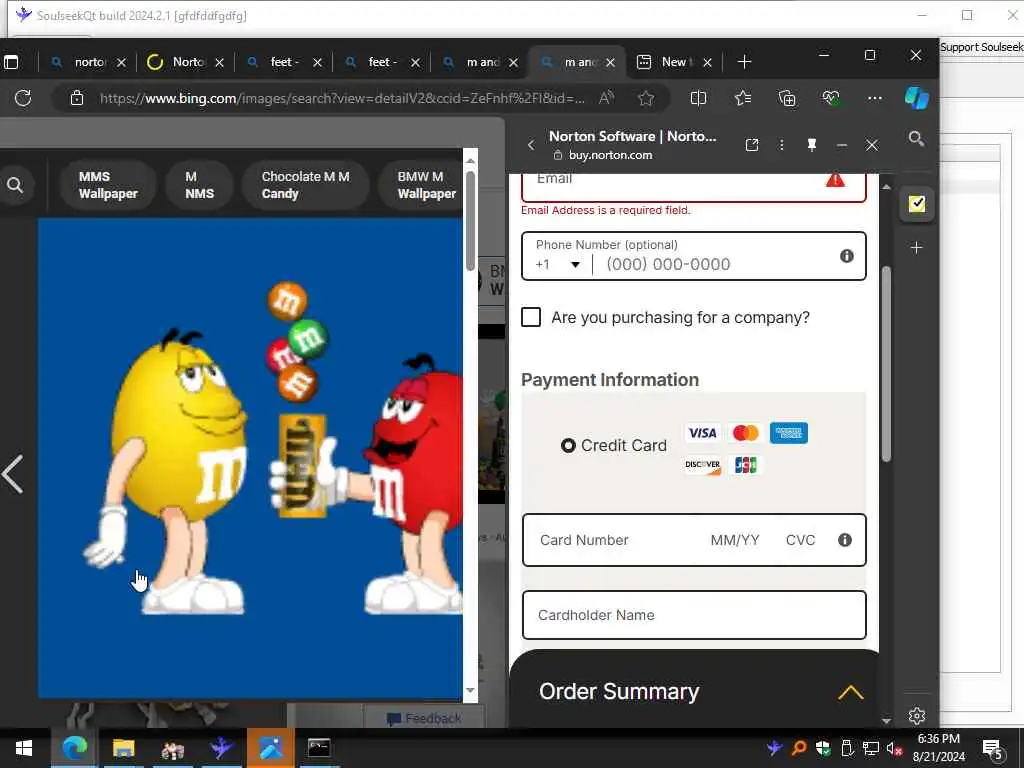The width and height of the screenshot is (1024, 768).
Task: Click the Email input field
Action: (x=694, y=186)
